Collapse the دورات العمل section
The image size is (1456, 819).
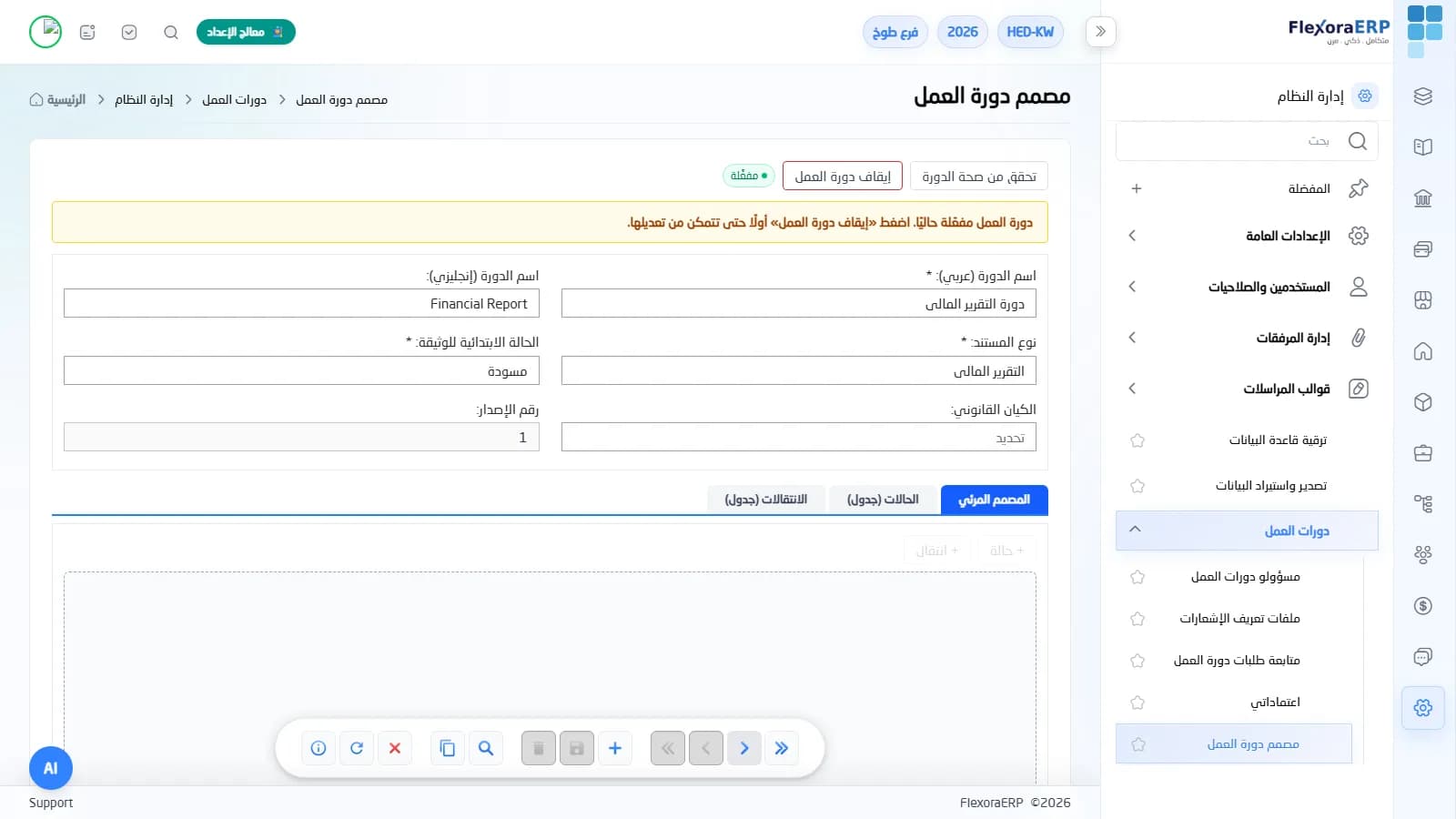click(x=1247, y=531)
